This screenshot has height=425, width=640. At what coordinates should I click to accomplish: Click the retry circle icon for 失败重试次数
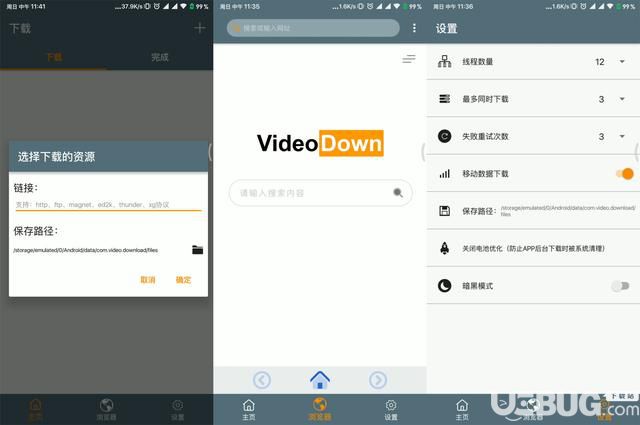click(444, 136)
